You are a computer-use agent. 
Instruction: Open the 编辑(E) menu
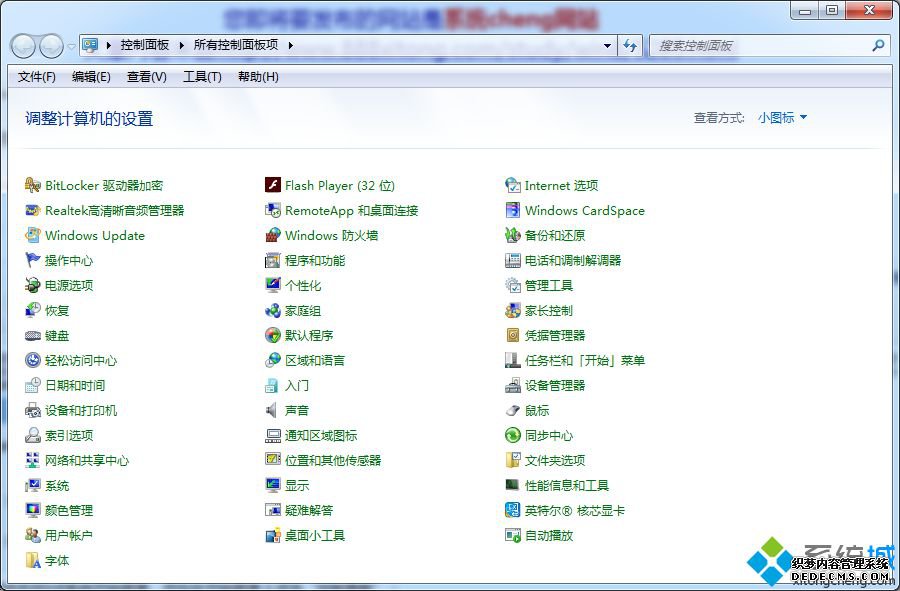pyautogui.click(x=91, y=77)
